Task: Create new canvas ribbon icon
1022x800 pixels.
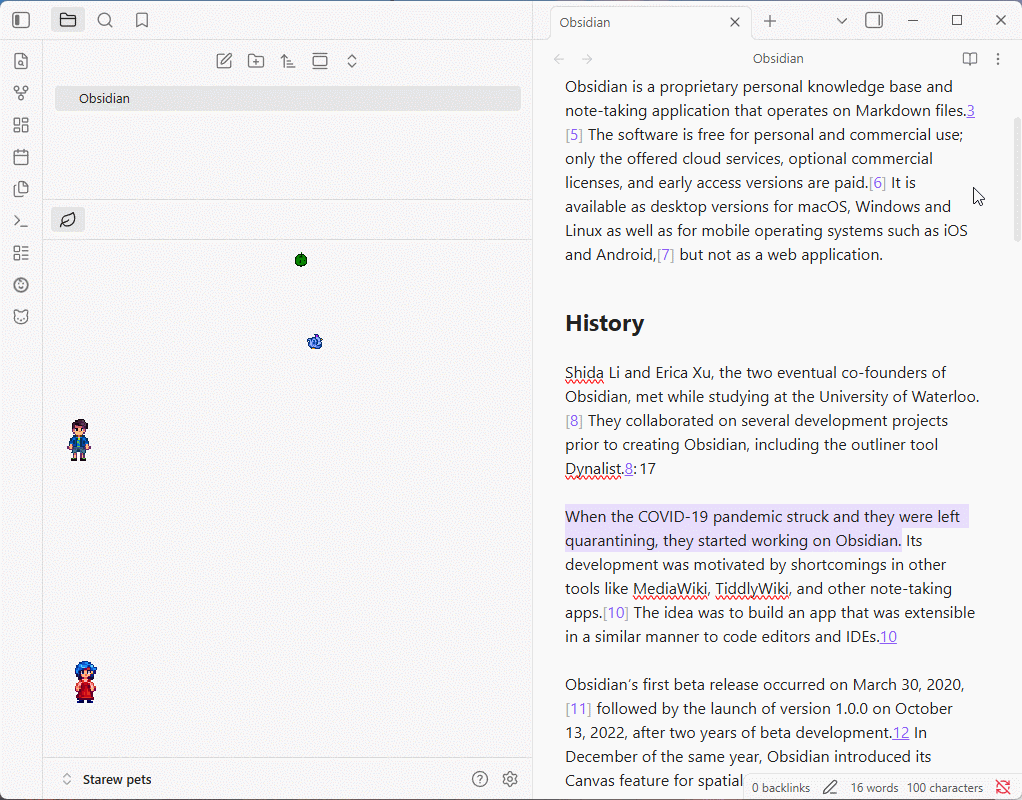Action: 21,125
